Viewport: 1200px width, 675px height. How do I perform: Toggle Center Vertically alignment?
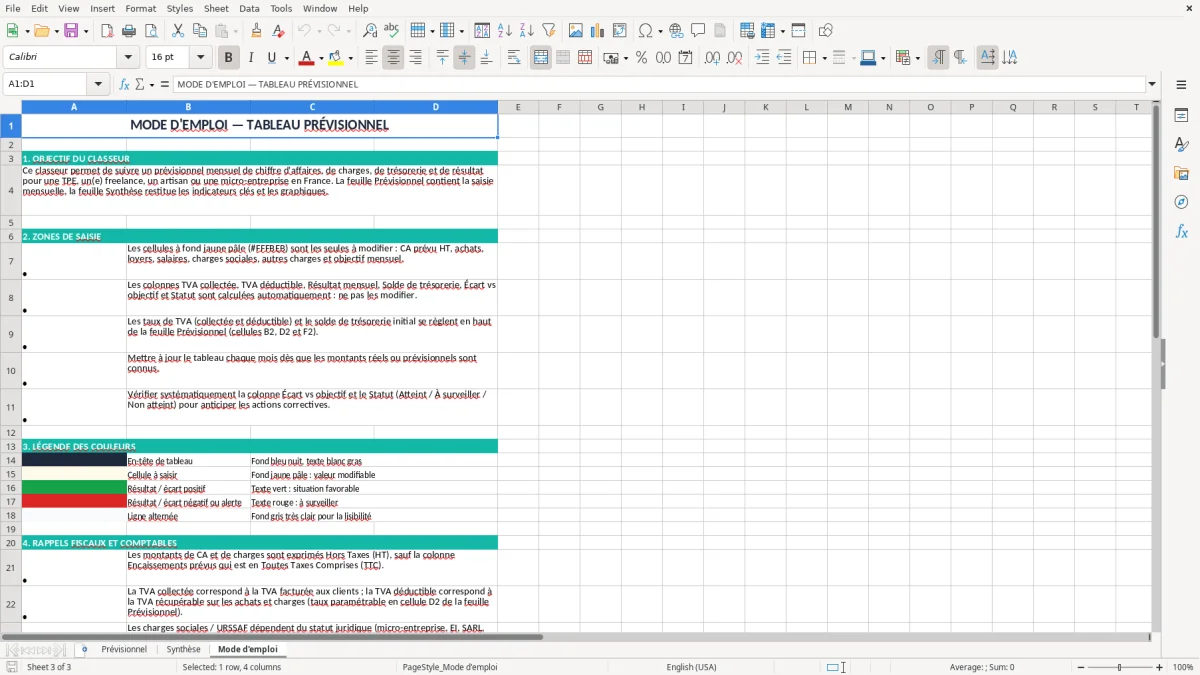[x=464, y=58]
